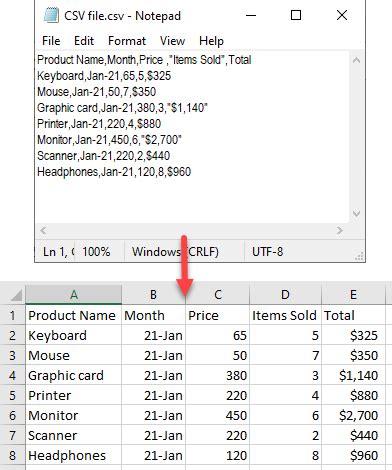Click the window resize grip in Notepad

click(x=359, y=256)
